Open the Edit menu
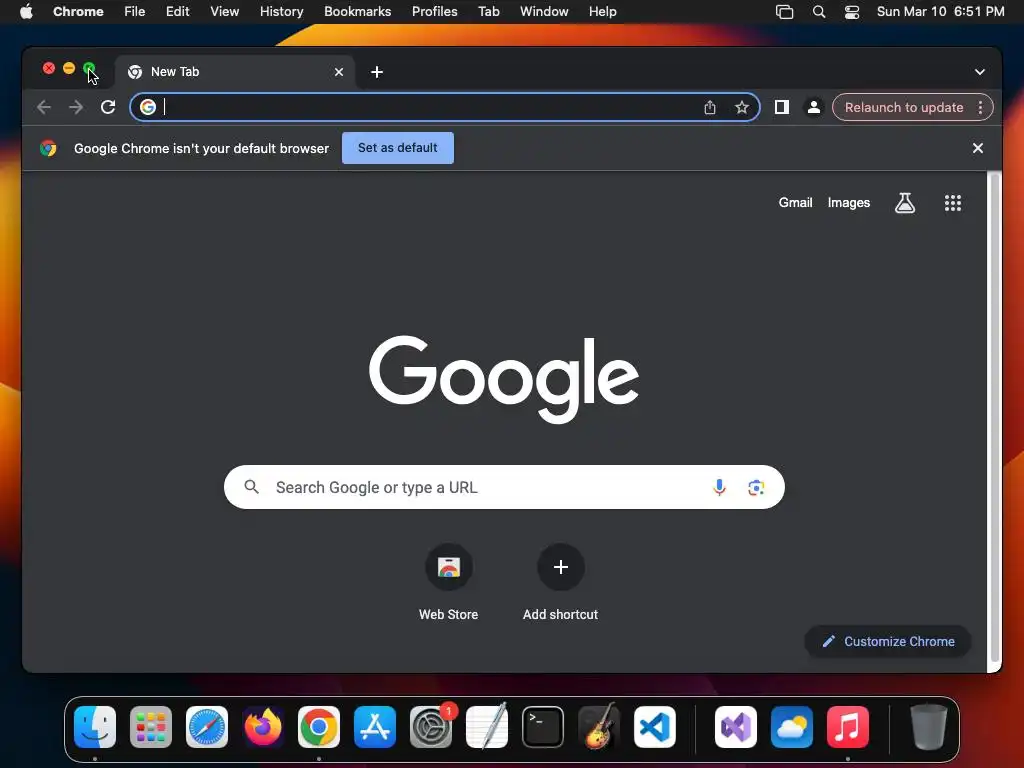The image size is (1024, 768). tap(178, 12)
